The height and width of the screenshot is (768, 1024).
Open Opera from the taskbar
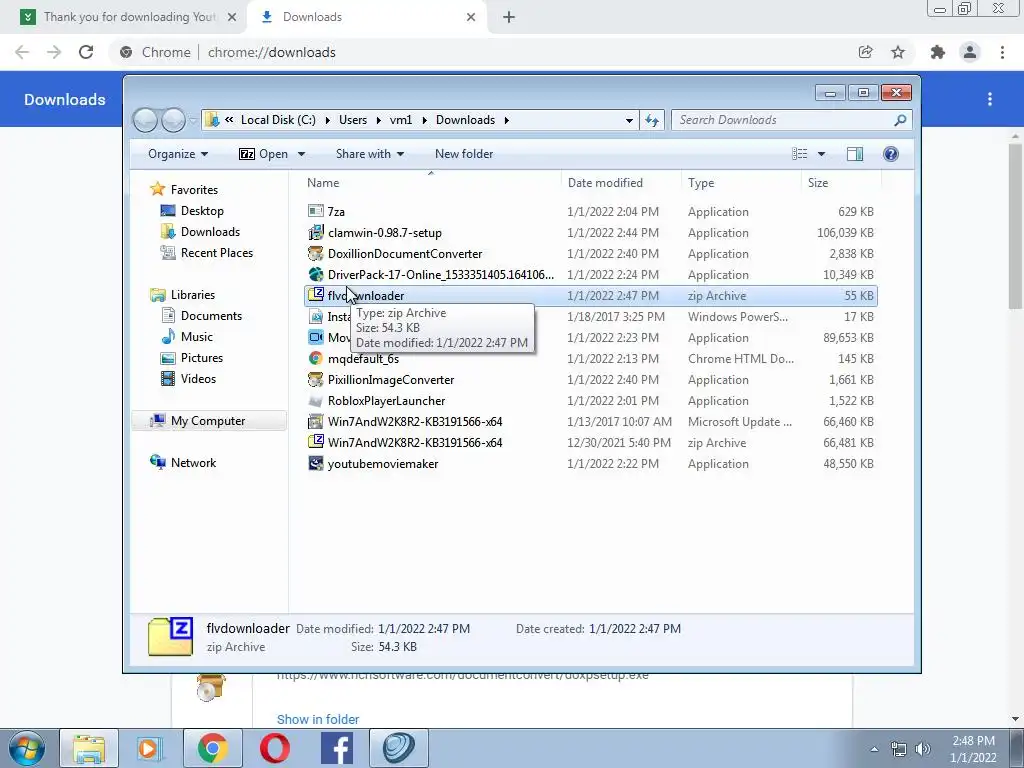[275, 748]
